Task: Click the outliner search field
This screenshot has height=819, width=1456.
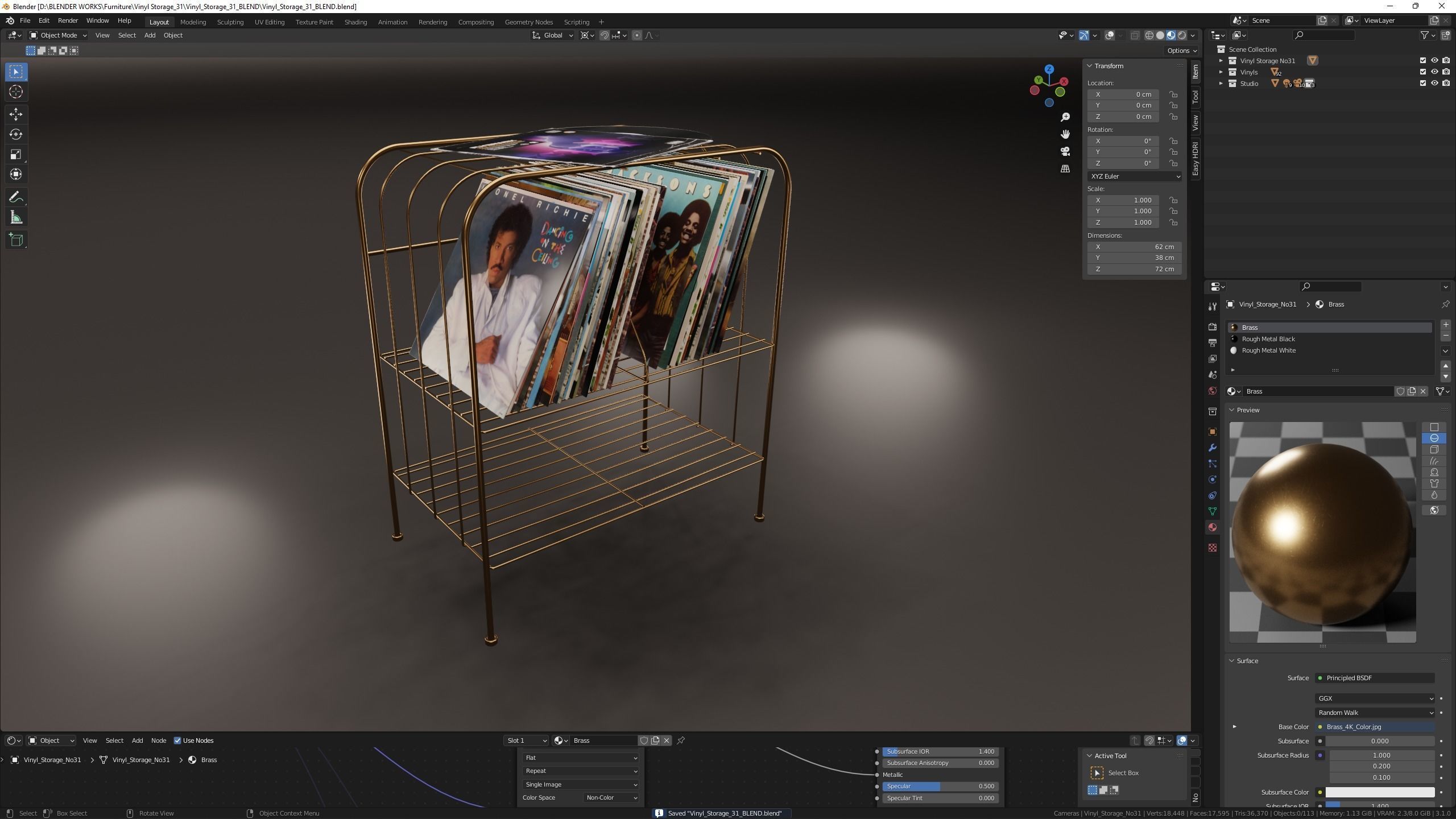Action: (x=1323, y=35)
